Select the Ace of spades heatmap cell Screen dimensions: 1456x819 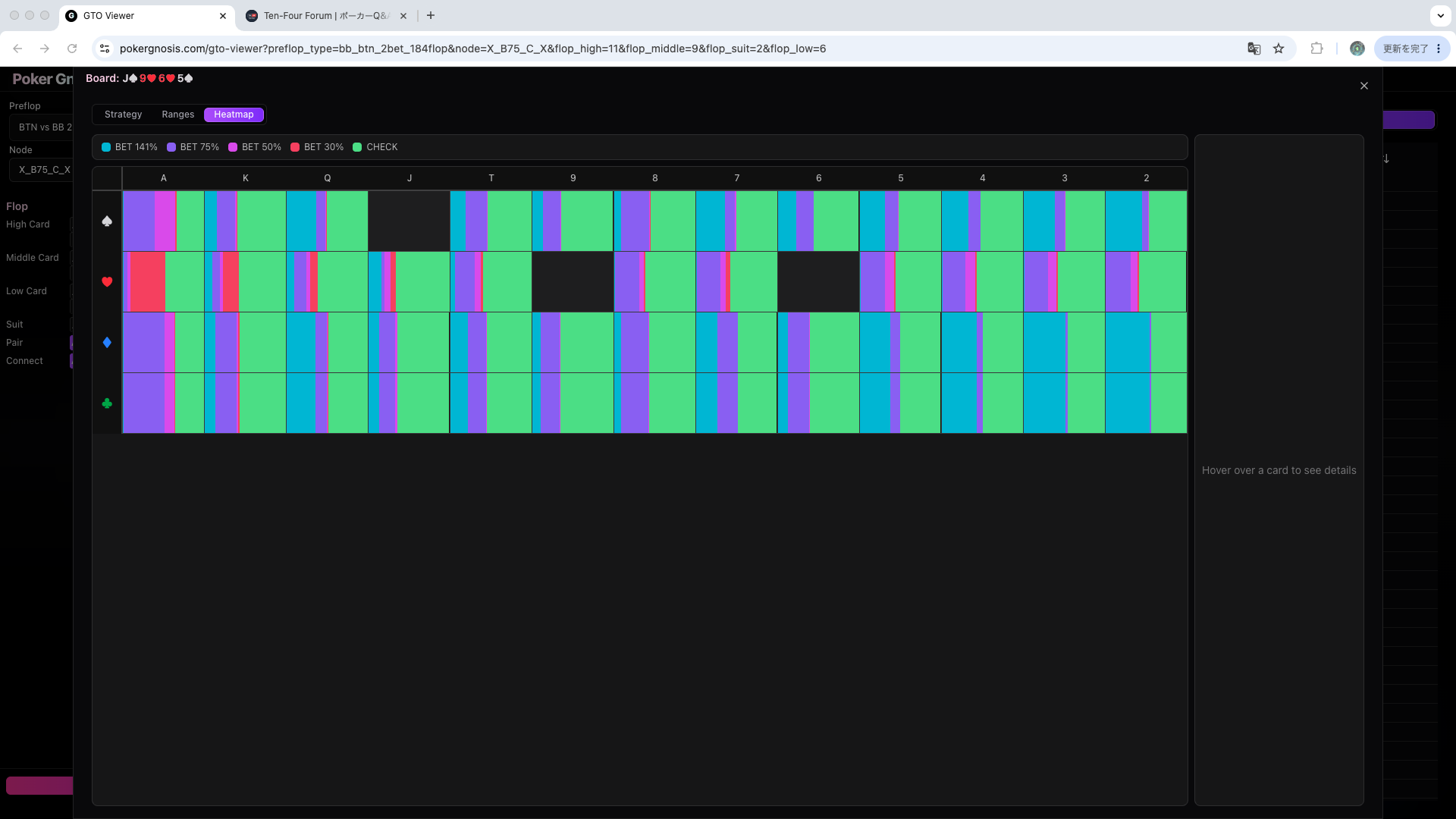163,221
